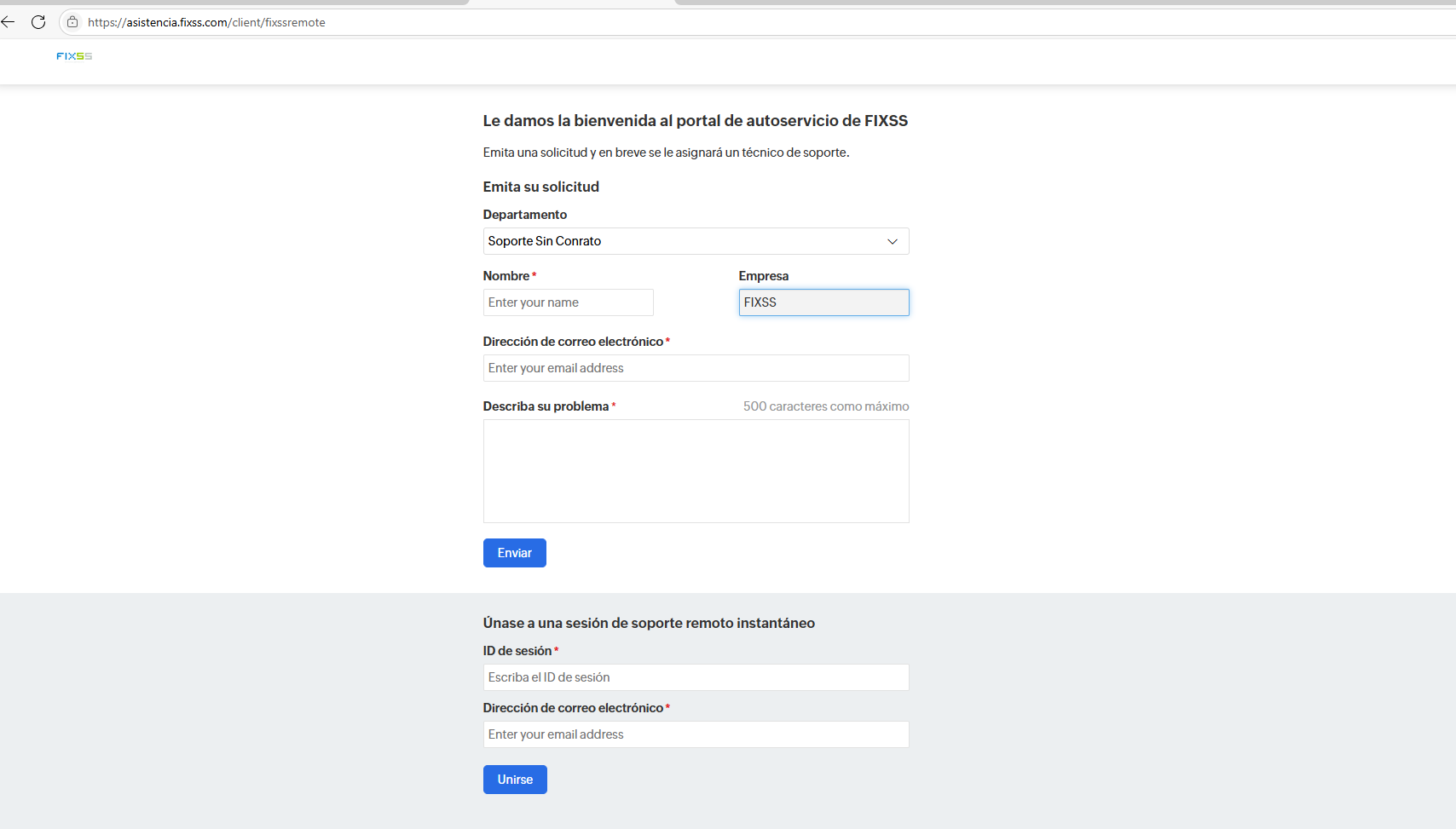Submit request with Enviar button
The width and height of the screenshot is (1456, 829).
(x=515, y=553)
